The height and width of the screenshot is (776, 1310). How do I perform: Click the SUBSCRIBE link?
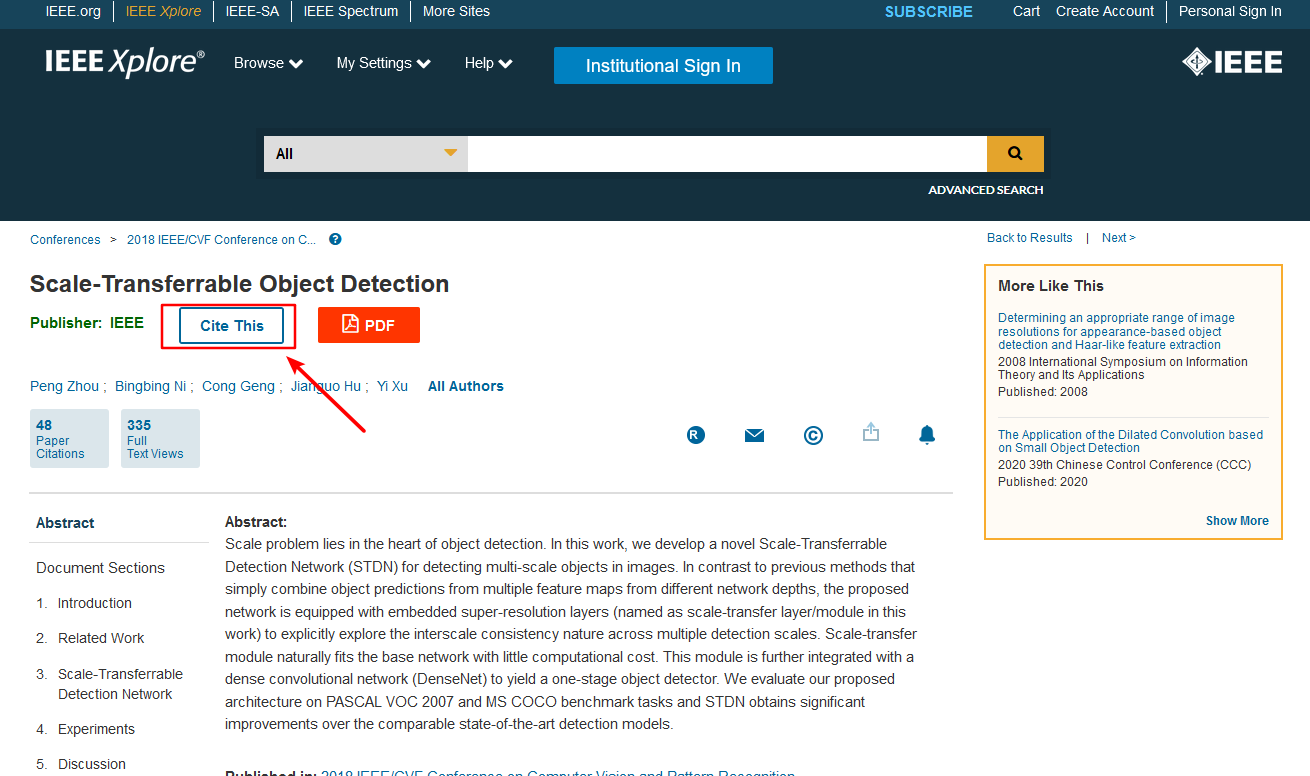(x=929, y=12)
